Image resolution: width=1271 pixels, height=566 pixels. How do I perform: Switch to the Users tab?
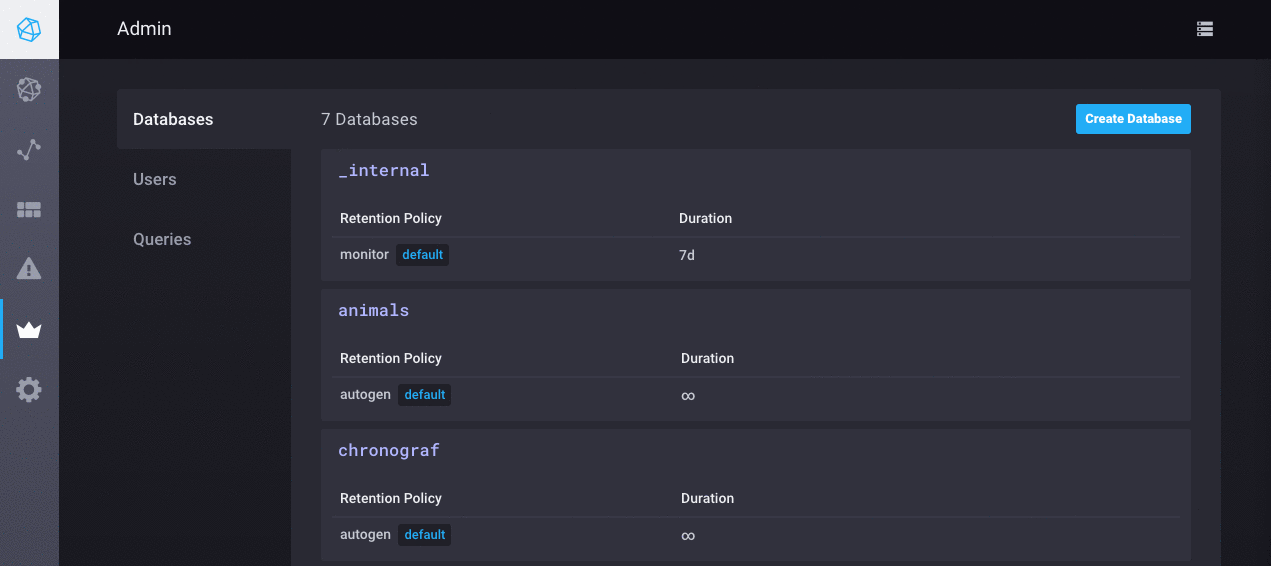[x=154, y=179]
